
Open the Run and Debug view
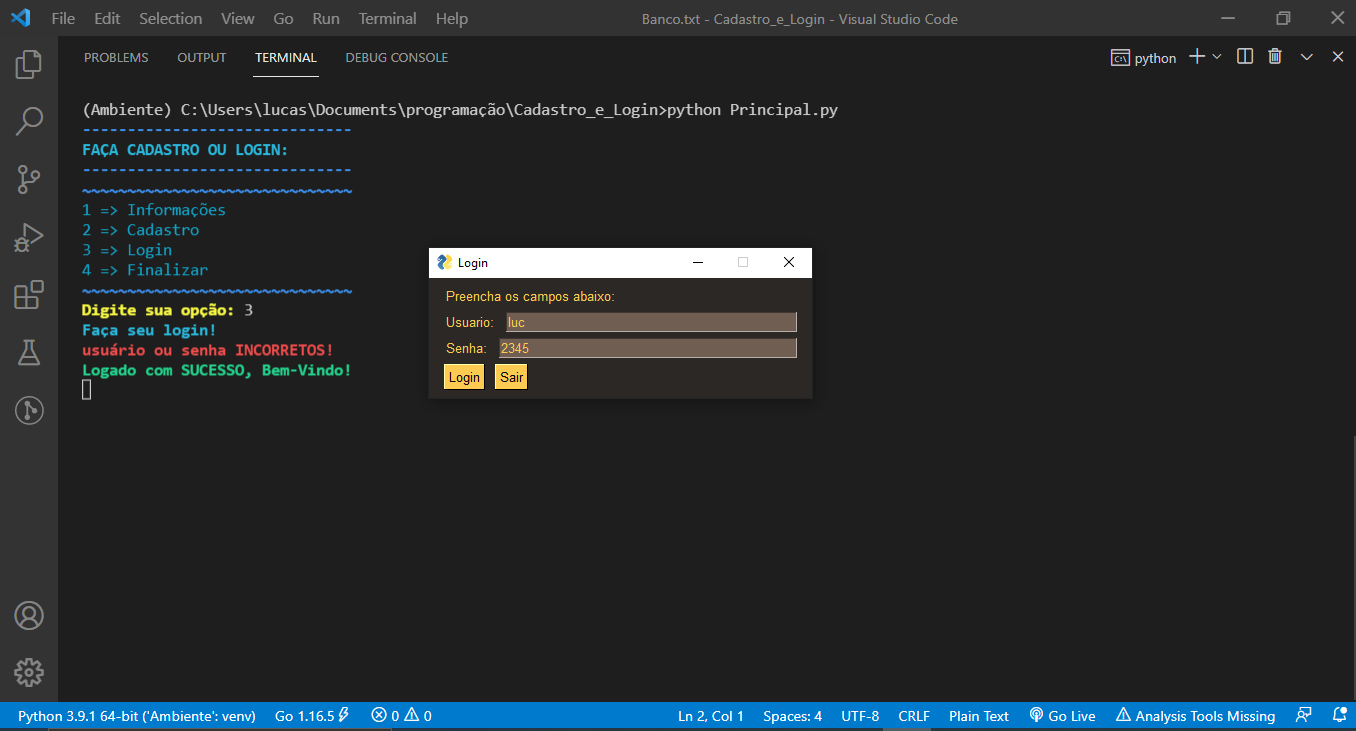28,237
